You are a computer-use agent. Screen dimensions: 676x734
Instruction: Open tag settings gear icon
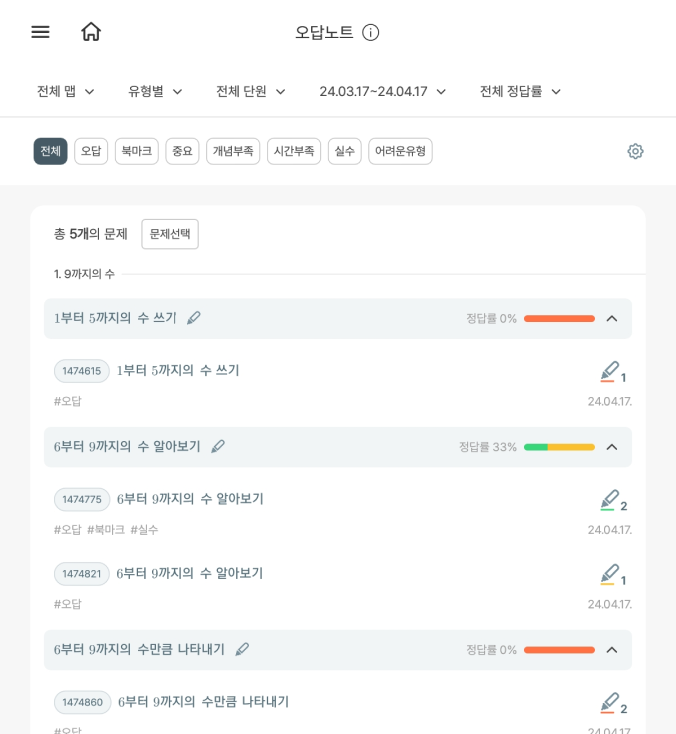pos(635,151)
